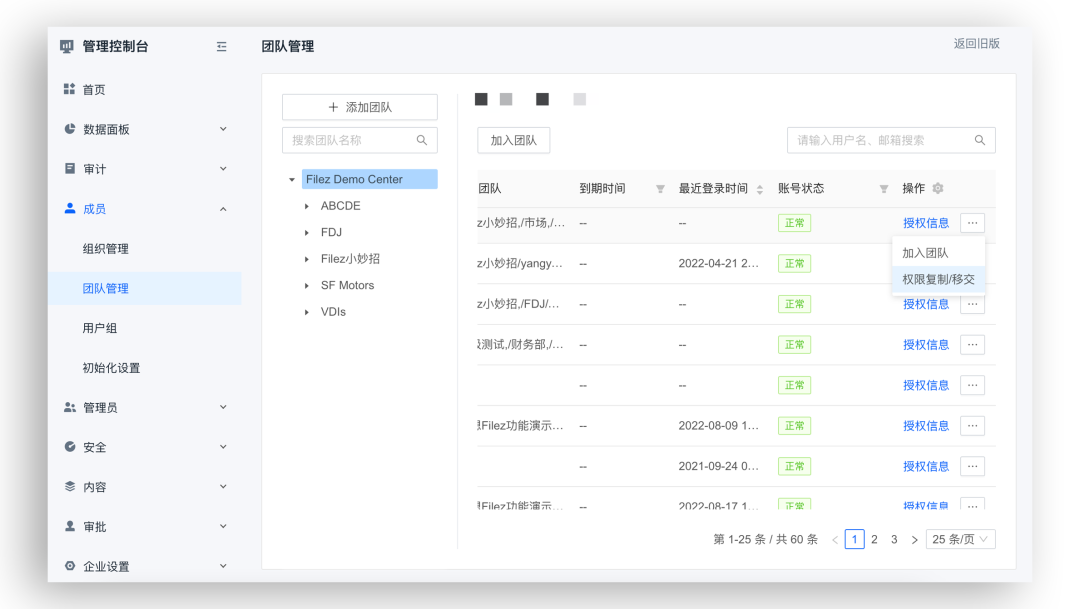Screen dimensions: 1080x609
Task: Expand the VDIs team node
Action: [x=307, y=312]
